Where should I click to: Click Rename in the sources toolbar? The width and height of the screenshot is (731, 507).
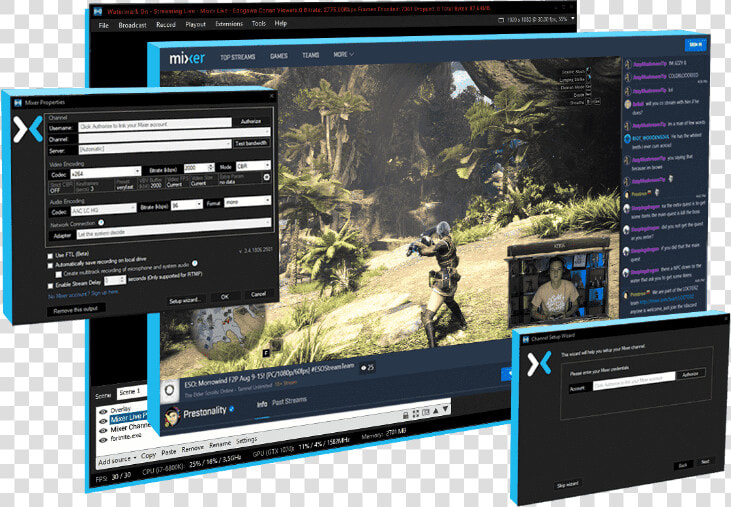click(x=220, y=444)
